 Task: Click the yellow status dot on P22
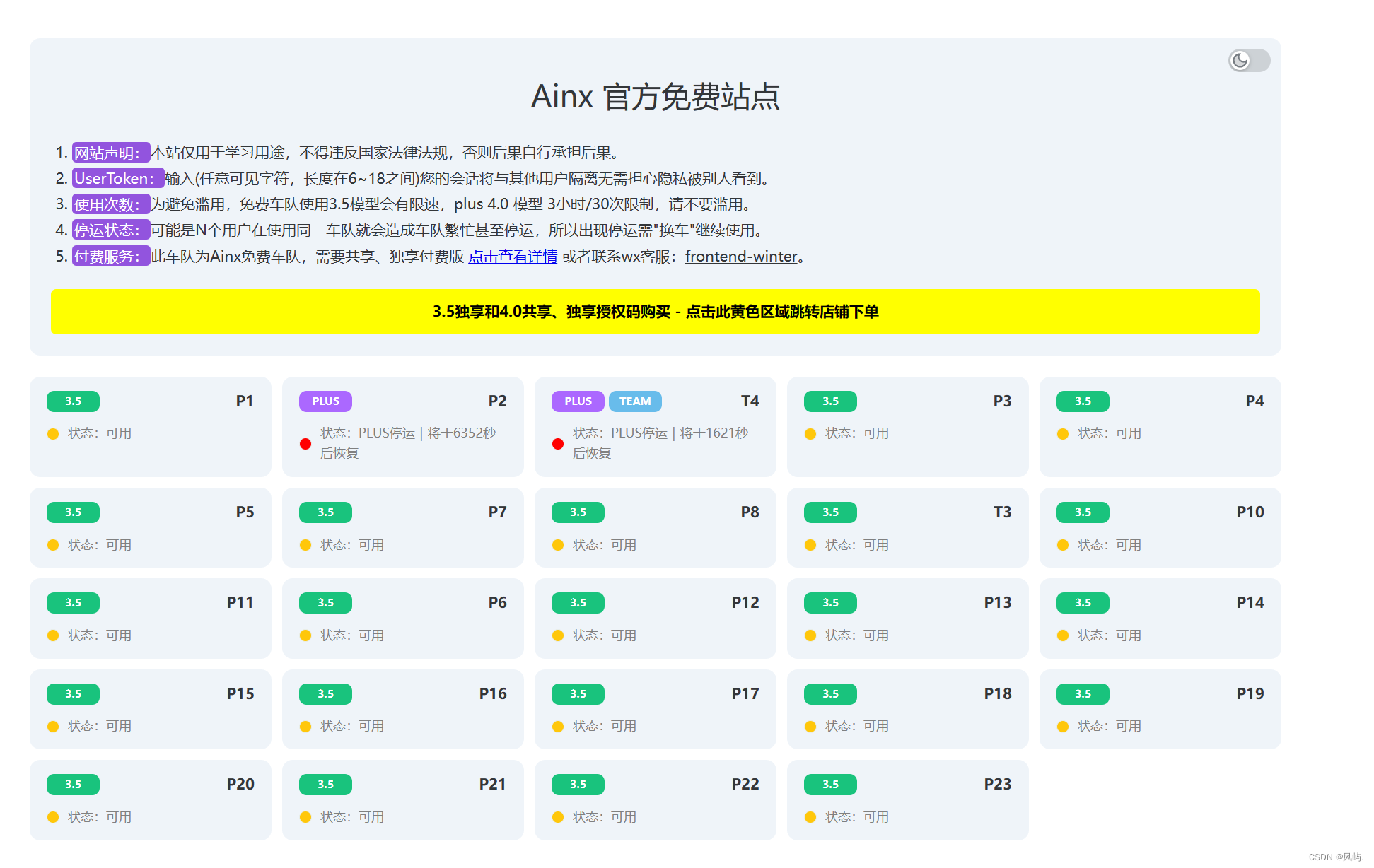click(x=558, y=817)
